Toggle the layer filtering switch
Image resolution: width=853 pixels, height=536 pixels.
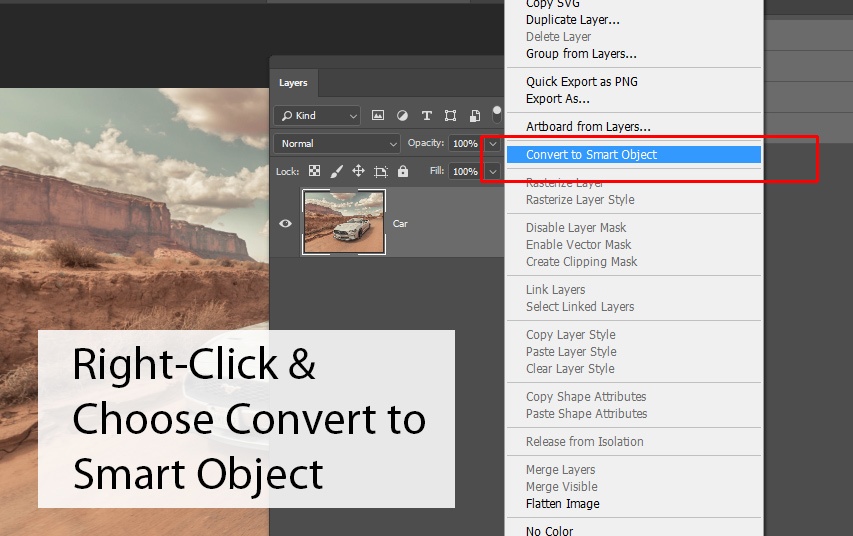(498, 116)
